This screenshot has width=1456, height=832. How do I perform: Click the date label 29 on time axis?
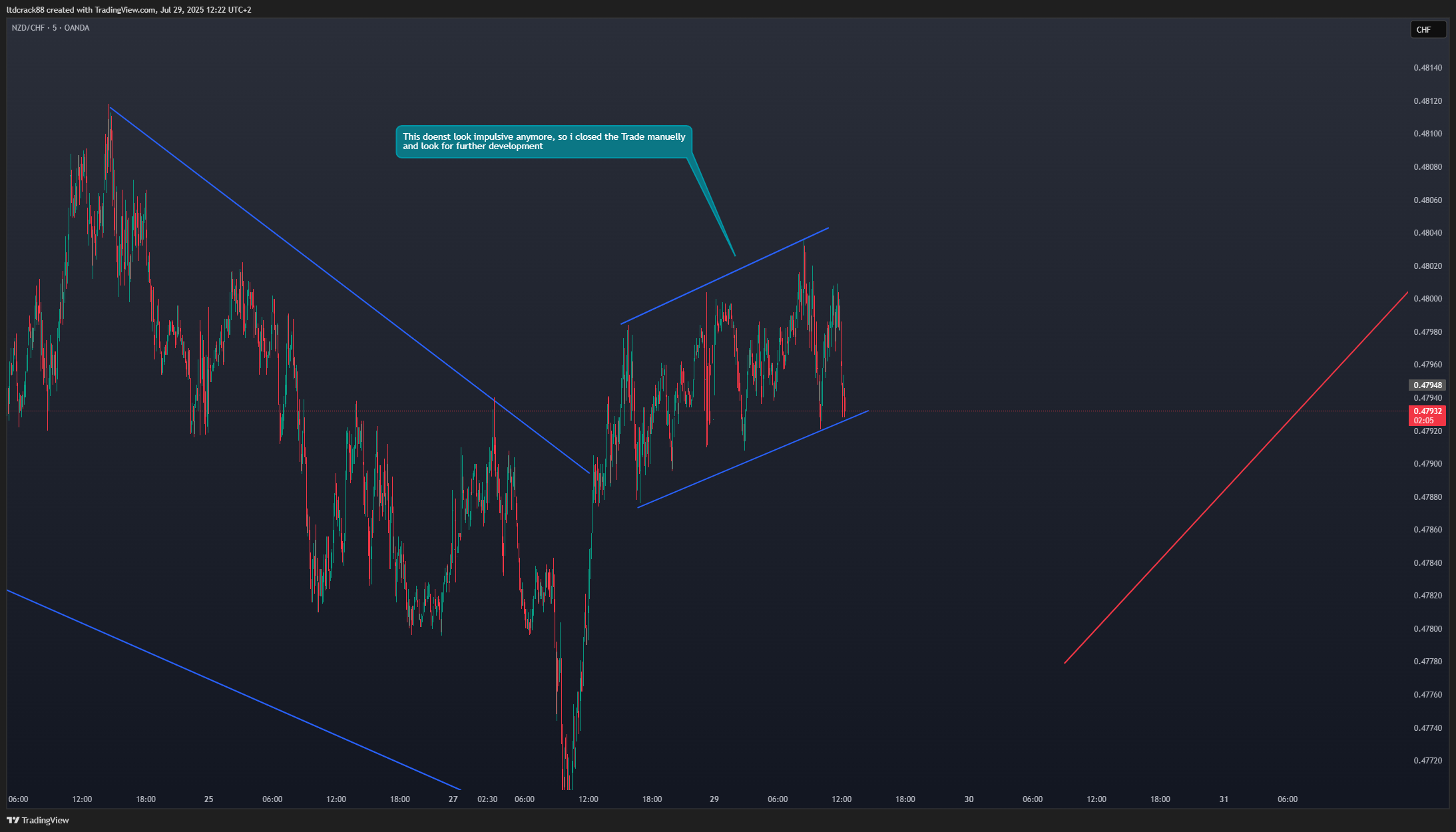click(714, 799)
